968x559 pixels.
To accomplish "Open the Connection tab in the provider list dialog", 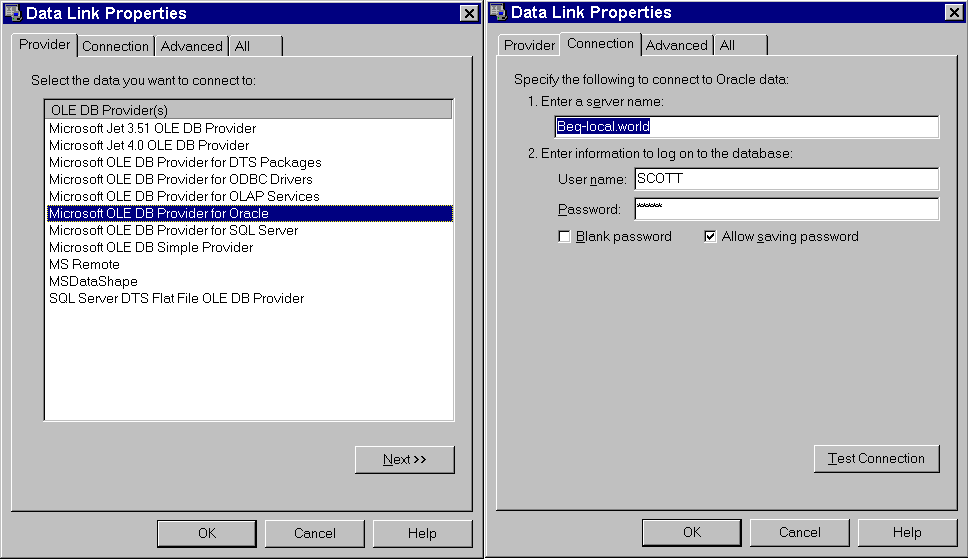I will click(115, 46).
